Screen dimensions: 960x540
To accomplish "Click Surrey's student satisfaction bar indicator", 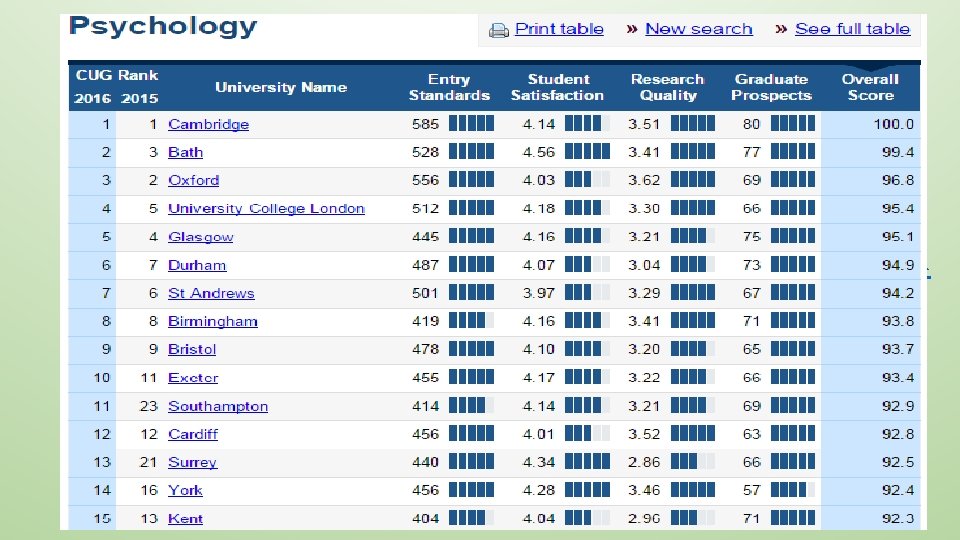I will point(587,462).
